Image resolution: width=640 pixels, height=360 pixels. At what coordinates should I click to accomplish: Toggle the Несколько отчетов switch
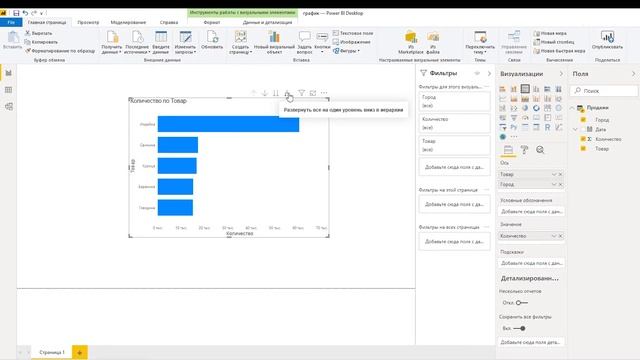pyautogui.click(x=521, y=303)
